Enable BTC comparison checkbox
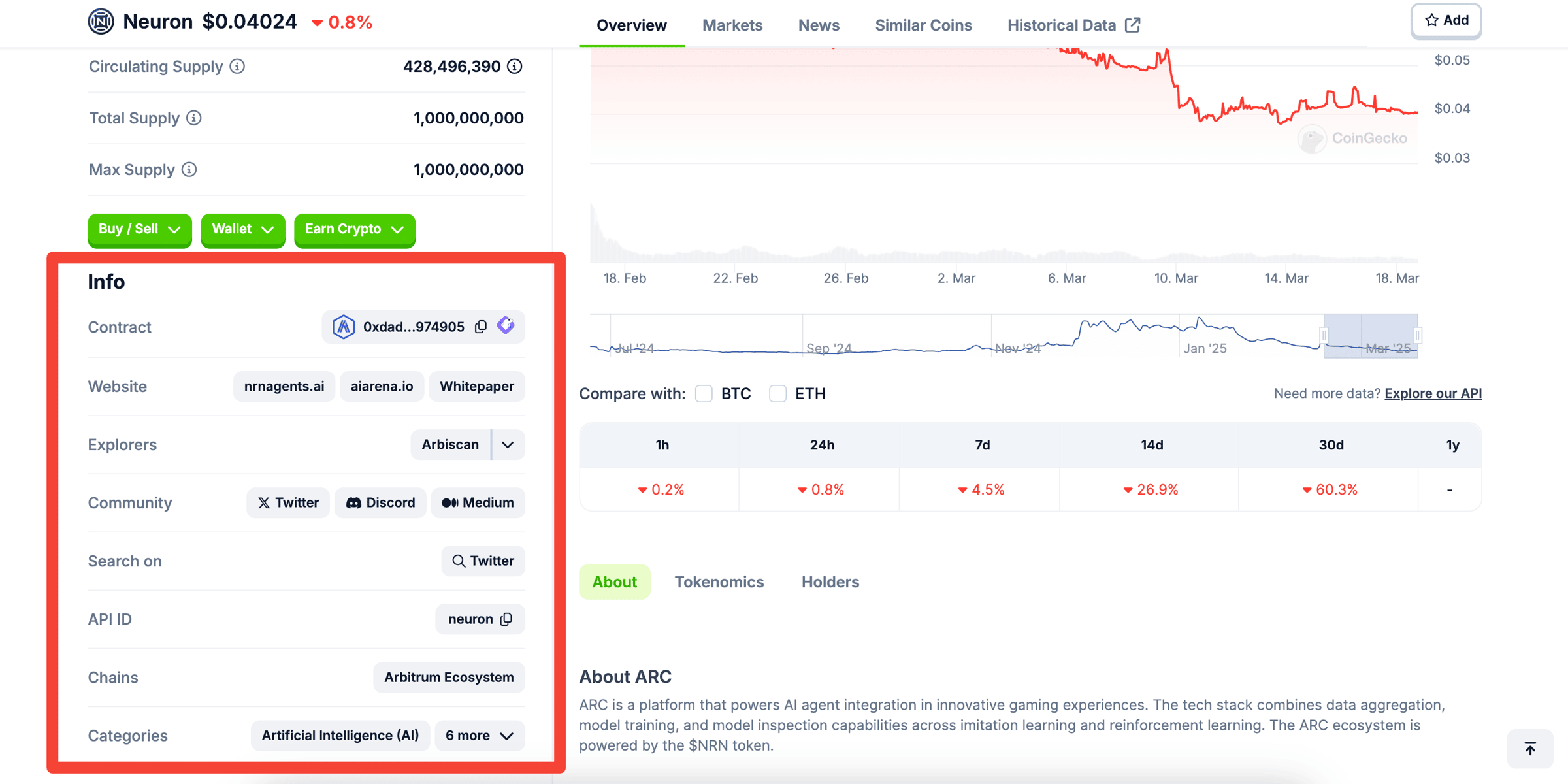Viewport: 1568px width, 784px height. point(704,394)
